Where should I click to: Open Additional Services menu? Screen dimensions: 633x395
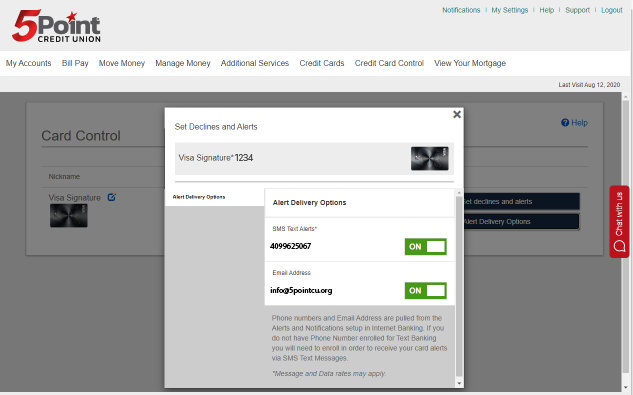tap(255, 63)
